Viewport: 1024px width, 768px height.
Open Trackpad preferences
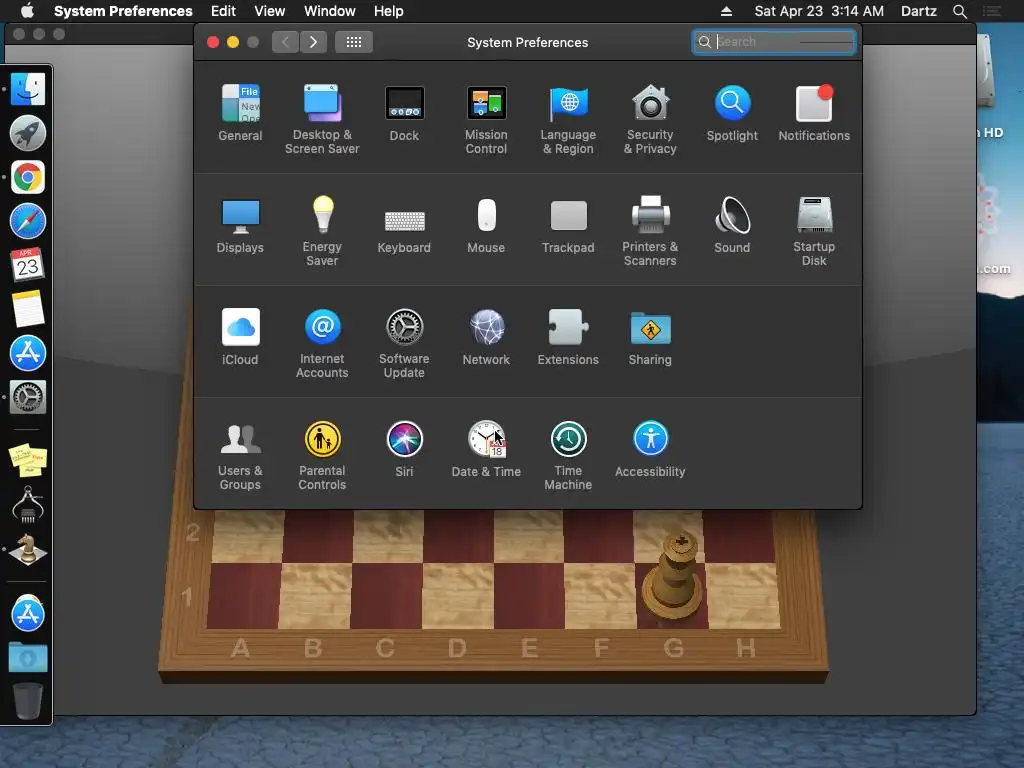click(x=568, y=225)
